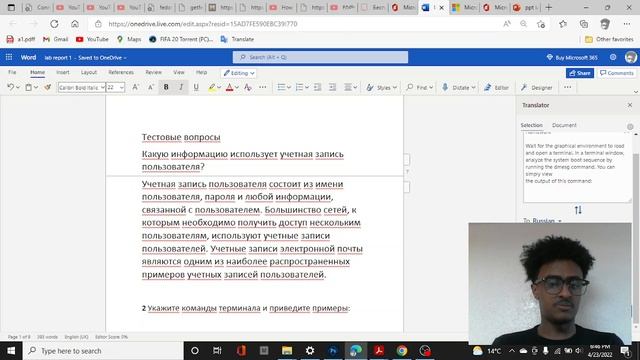Open the Editor pane from the ribbon
Image resolution: width=640 pixels, height=360 pixels.
(x=496, y=87)
